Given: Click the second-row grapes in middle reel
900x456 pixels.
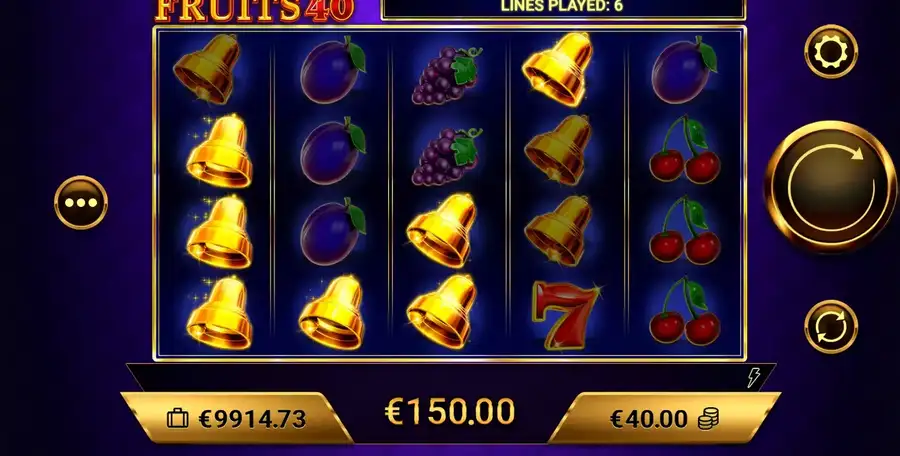Looking at the screenshot, I should click(x=446, y=156).
